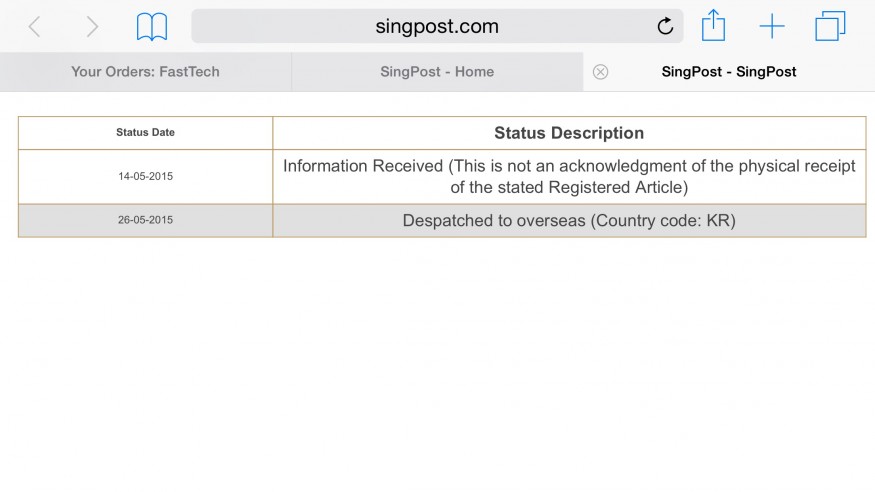
Task: Go back to the previous page
Action: [35, 27]
